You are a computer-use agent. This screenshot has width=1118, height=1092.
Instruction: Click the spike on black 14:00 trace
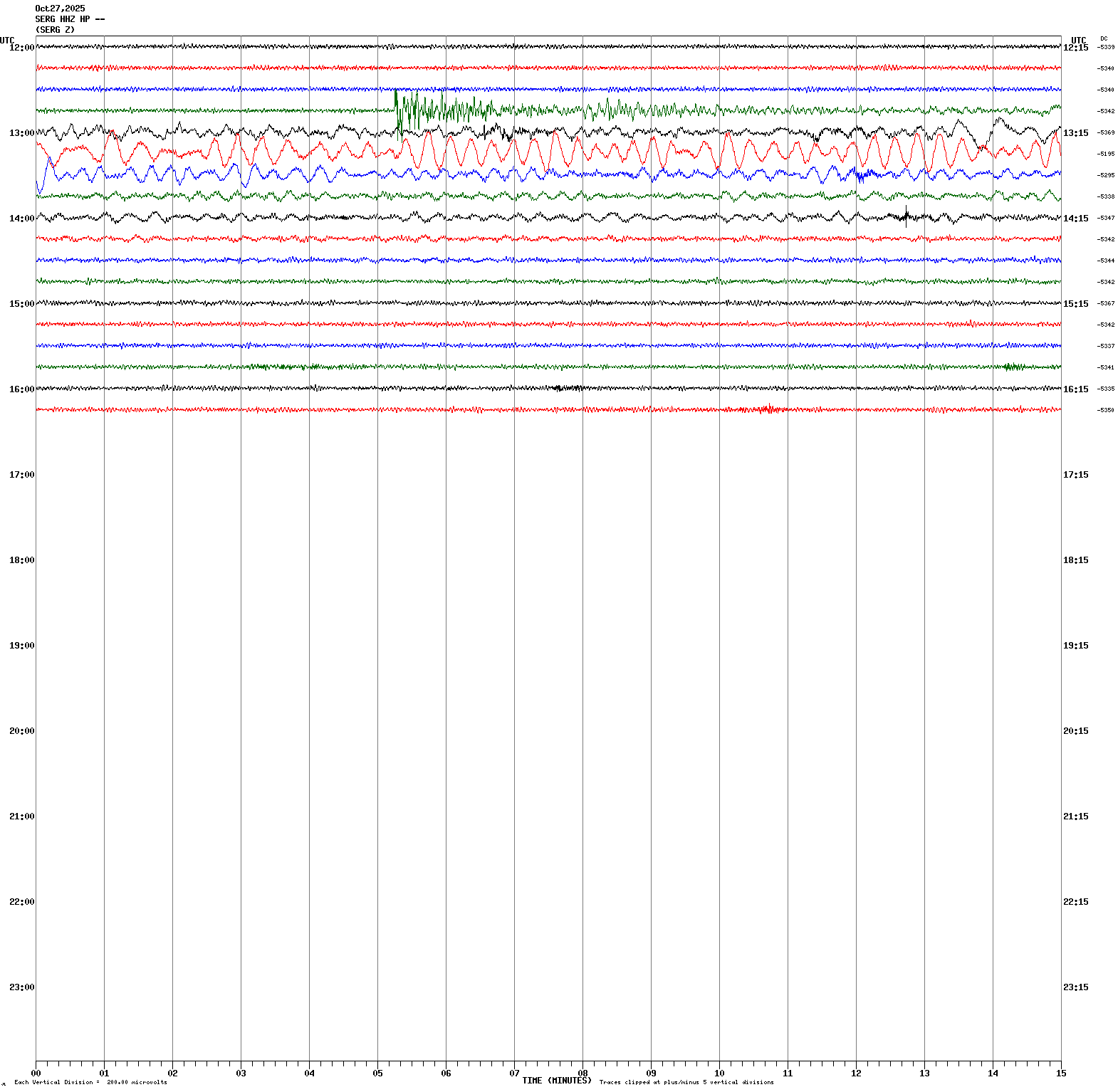pyautogui.click(x=906, y=214)
